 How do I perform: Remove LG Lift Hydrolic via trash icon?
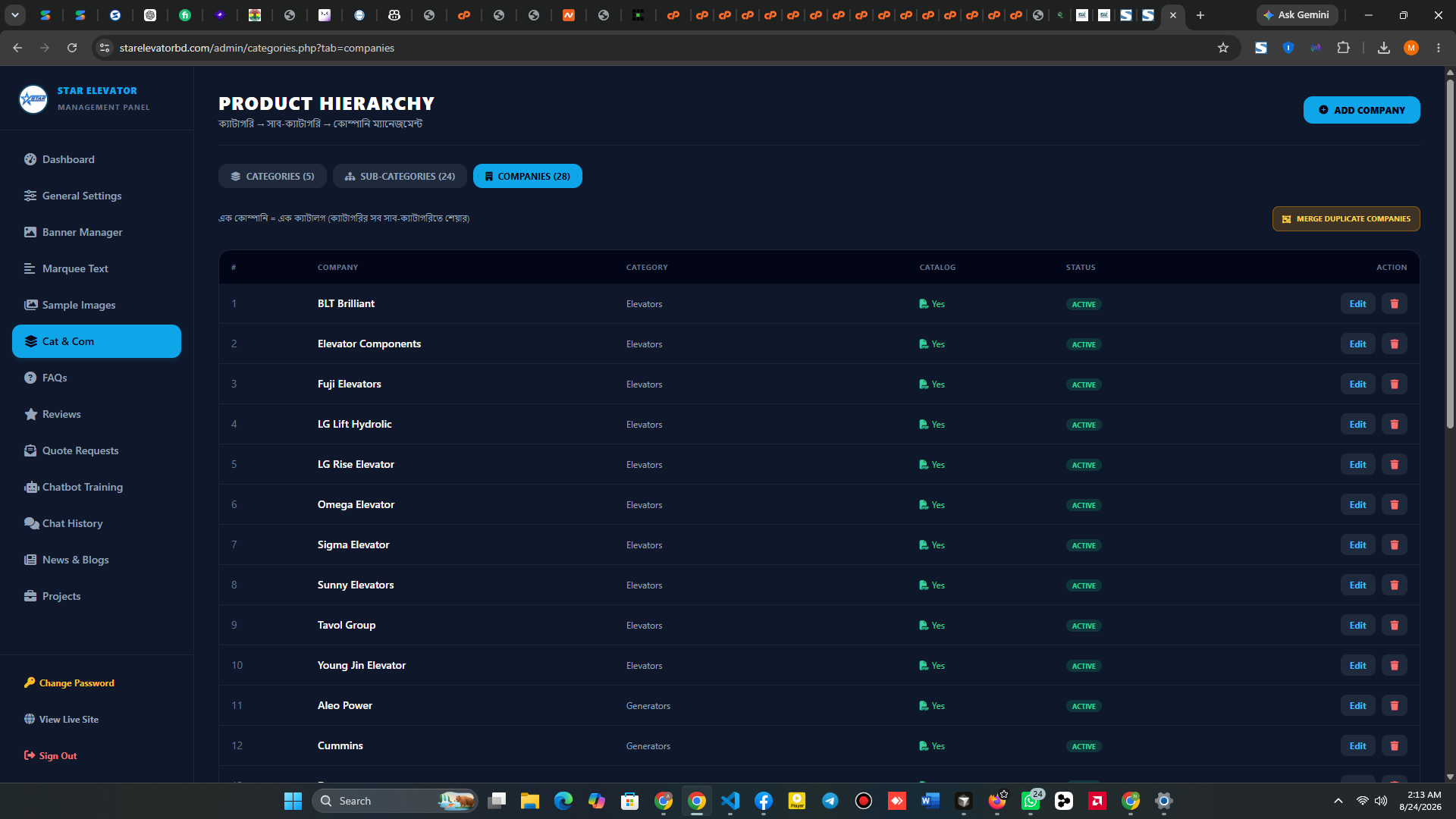[1394, 425]
